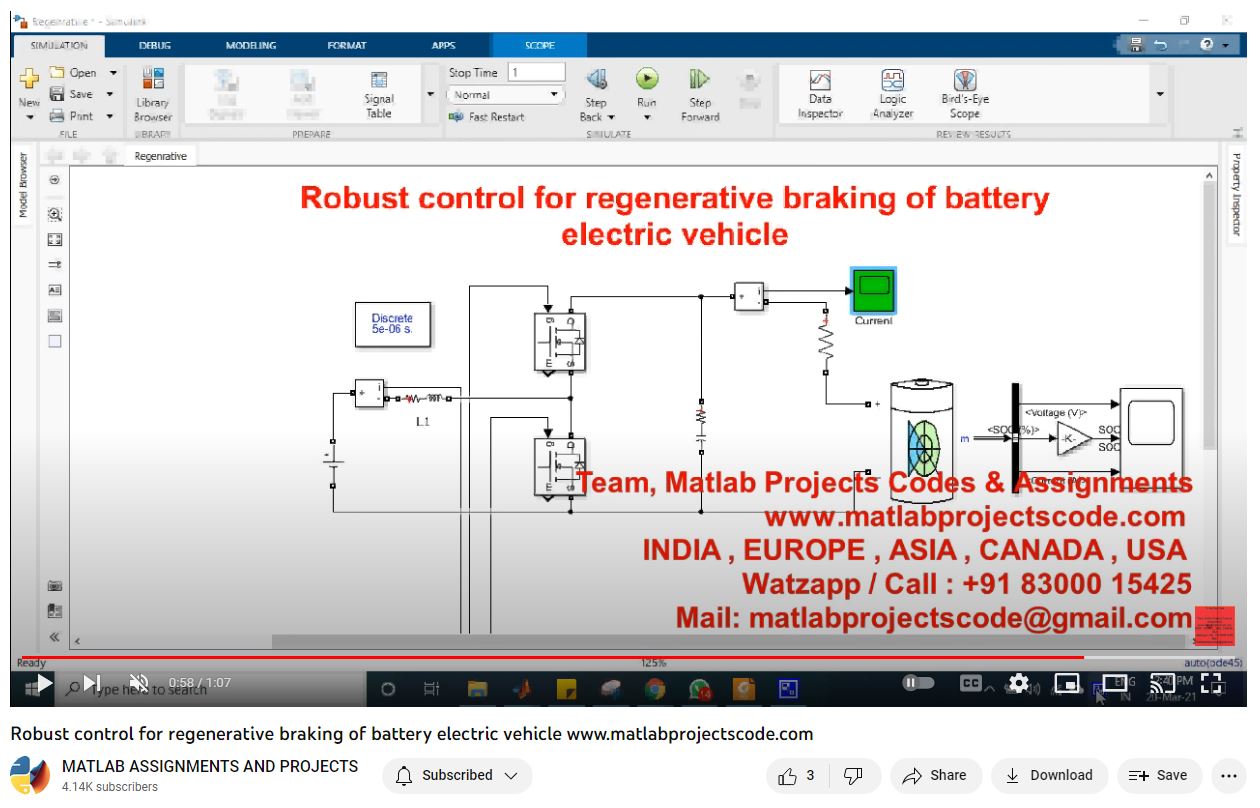Viewport: 1260px width, 808px height.
Task: Click the Regenrative model breadcrumb tab
Action: pos(161,156)
